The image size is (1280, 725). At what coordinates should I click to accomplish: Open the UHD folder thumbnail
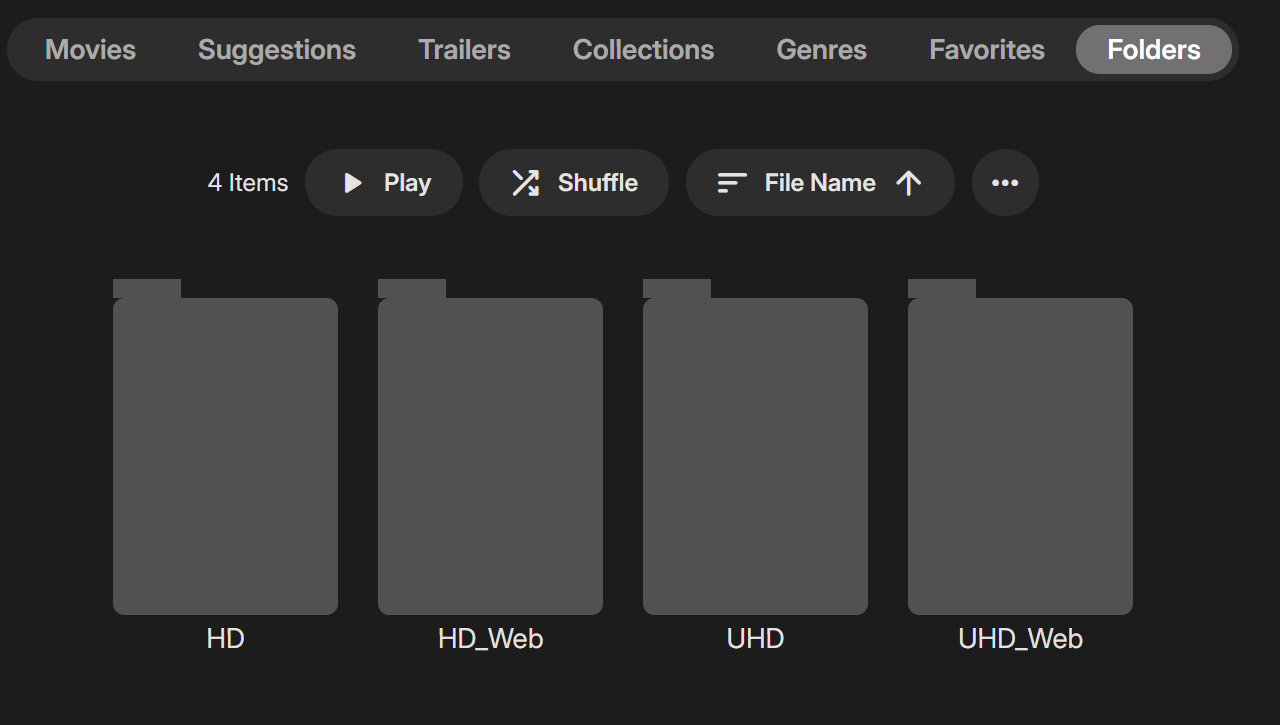pyautogui.click(x=755, y=447)
